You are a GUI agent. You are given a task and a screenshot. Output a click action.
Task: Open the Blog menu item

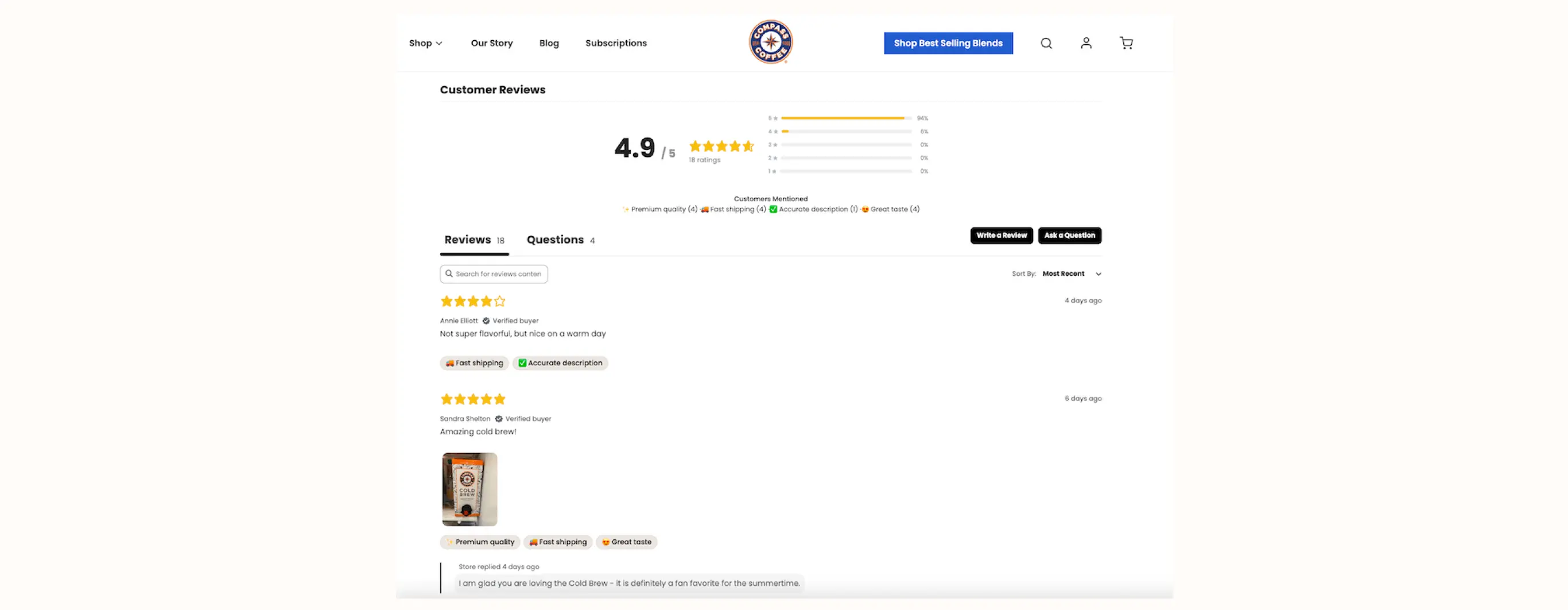(549, 43)
